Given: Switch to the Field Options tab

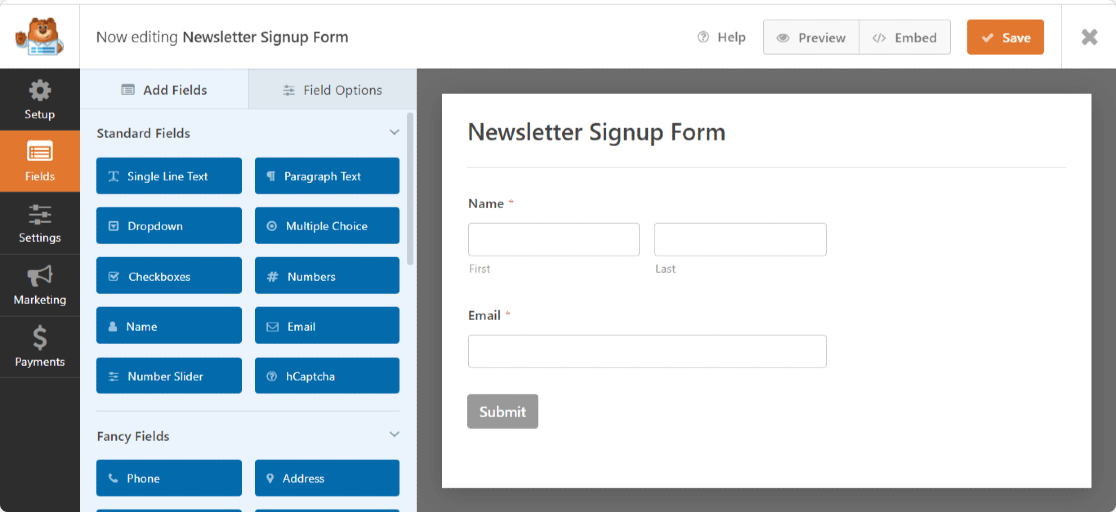Looking at the screenshot, I should pyautogui.click(x=332, y=90).
